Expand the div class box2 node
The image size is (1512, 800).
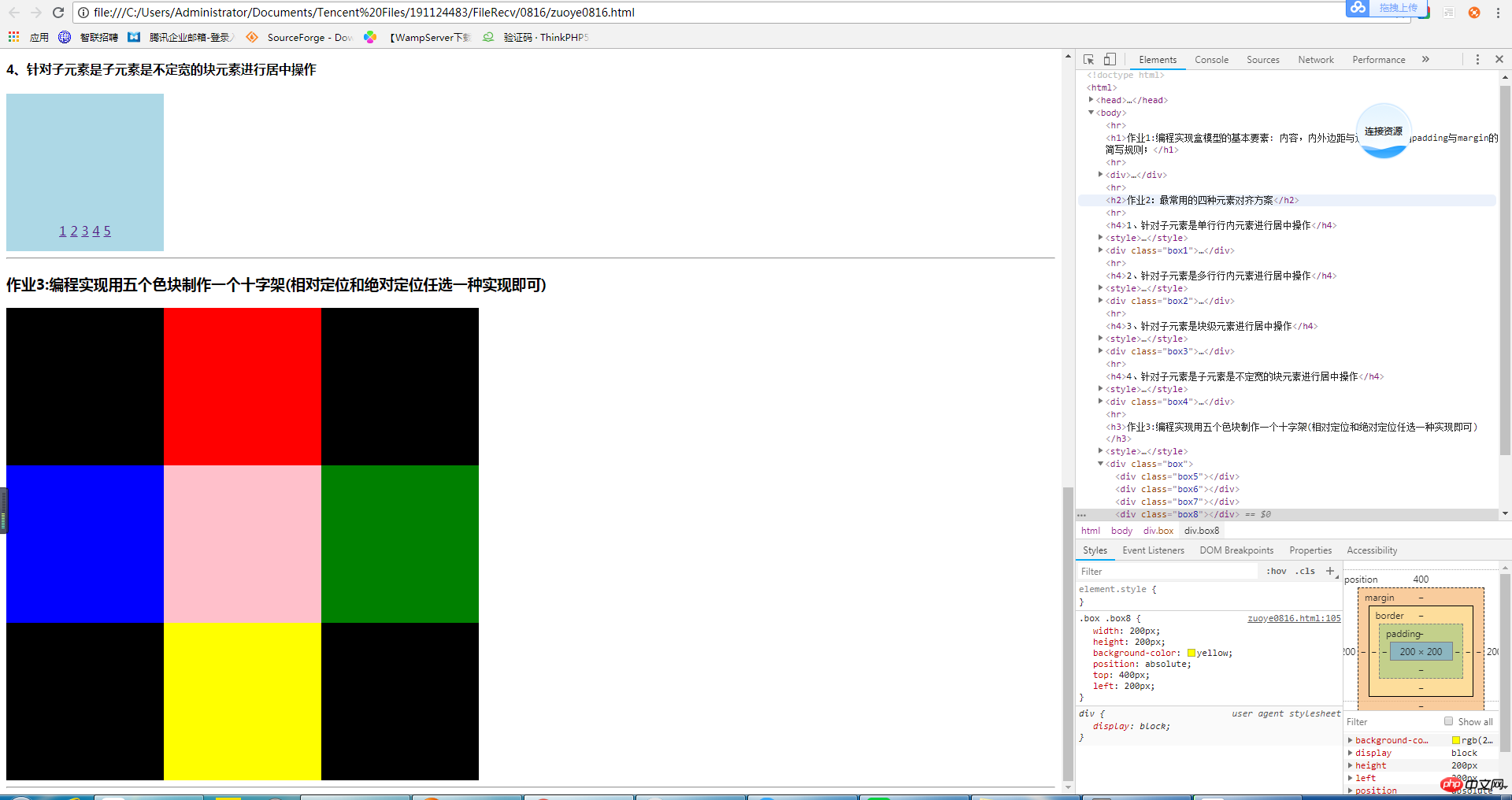[x=1100, y=301]
